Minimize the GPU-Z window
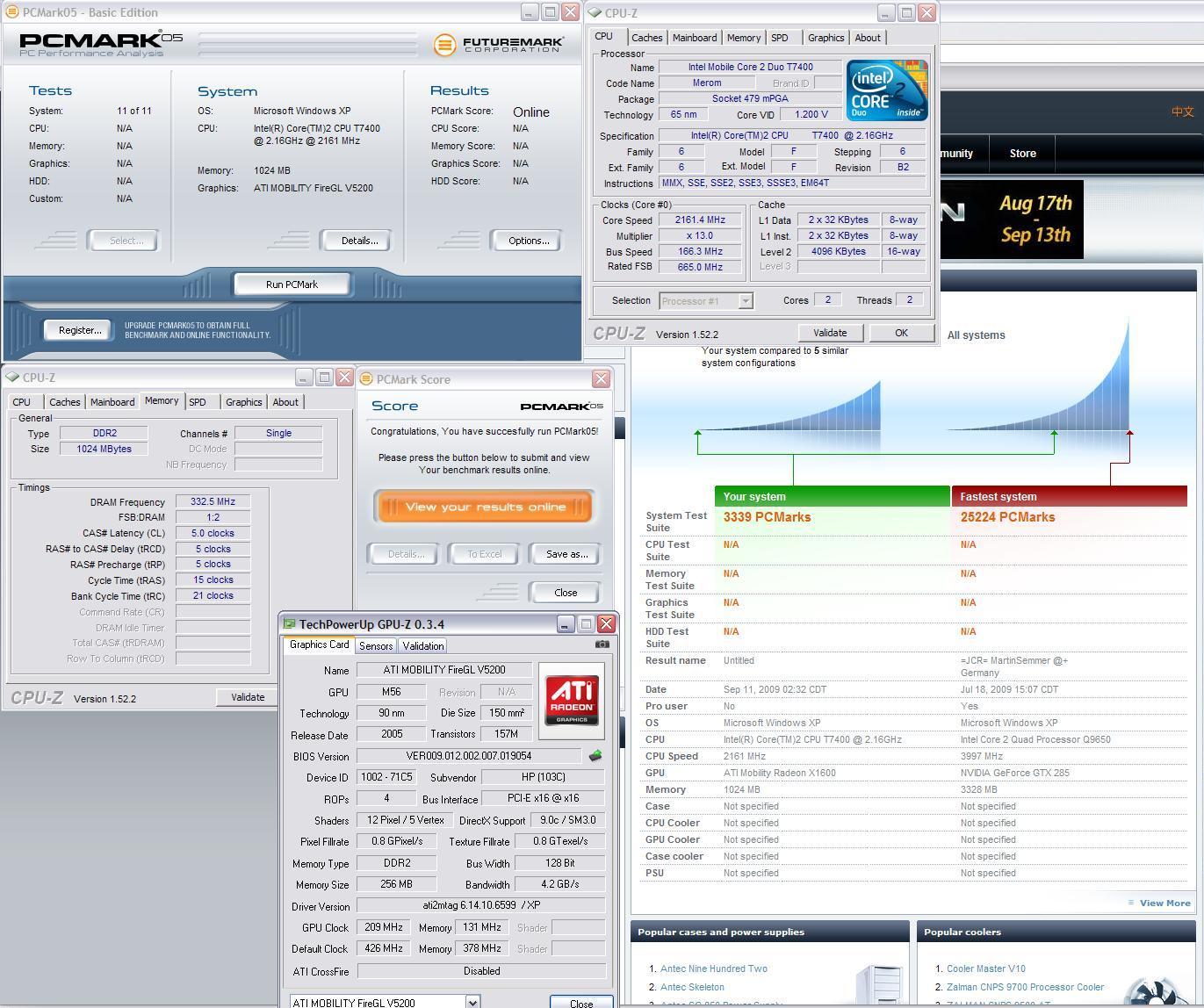Screen dimensions: 1204x1008 [566, 624]
